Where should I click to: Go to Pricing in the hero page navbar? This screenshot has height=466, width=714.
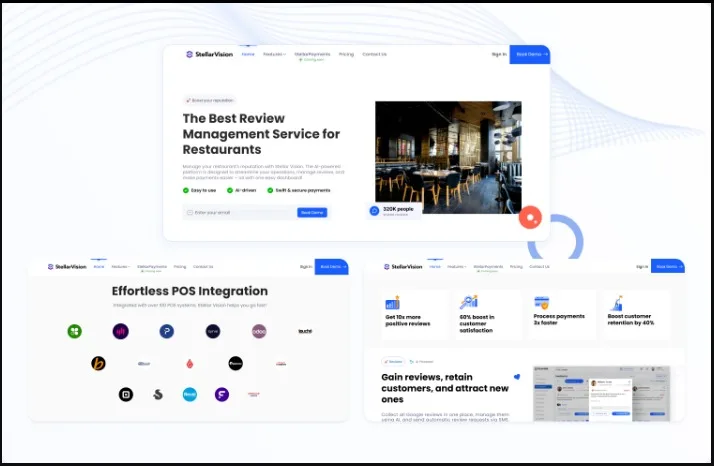tap(346, 54)
